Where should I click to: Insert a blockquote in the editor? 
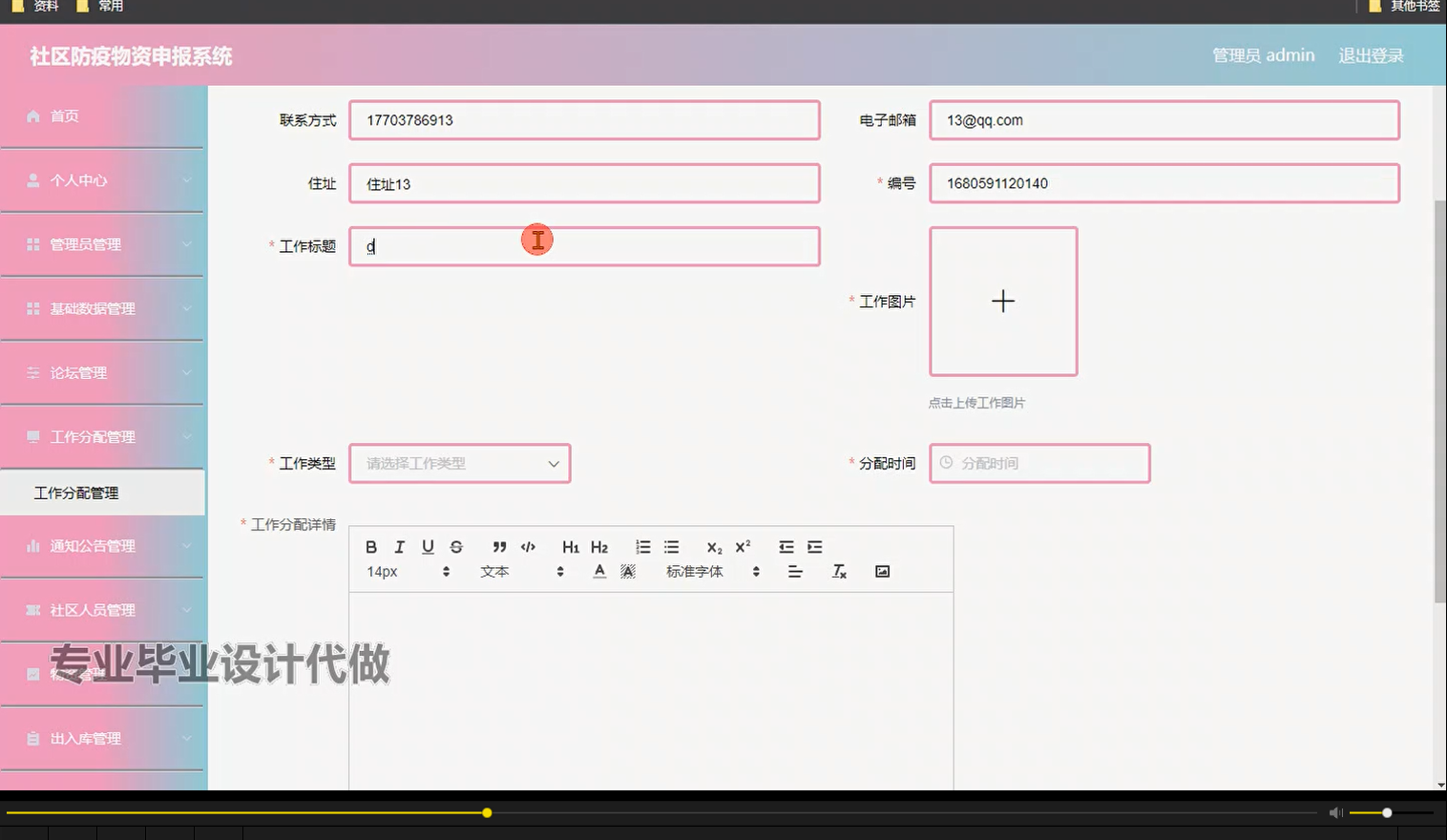tap(499, 547)
